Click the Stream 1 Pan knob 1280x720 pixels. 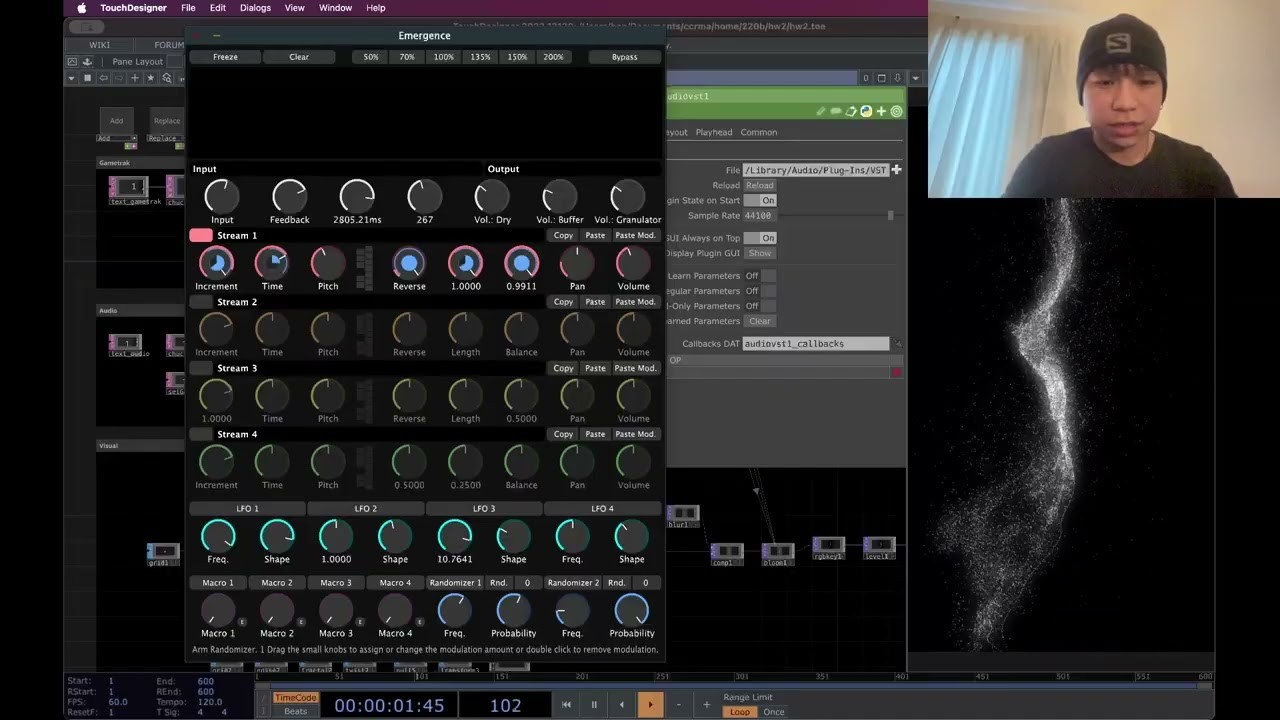tap(577, 263)
